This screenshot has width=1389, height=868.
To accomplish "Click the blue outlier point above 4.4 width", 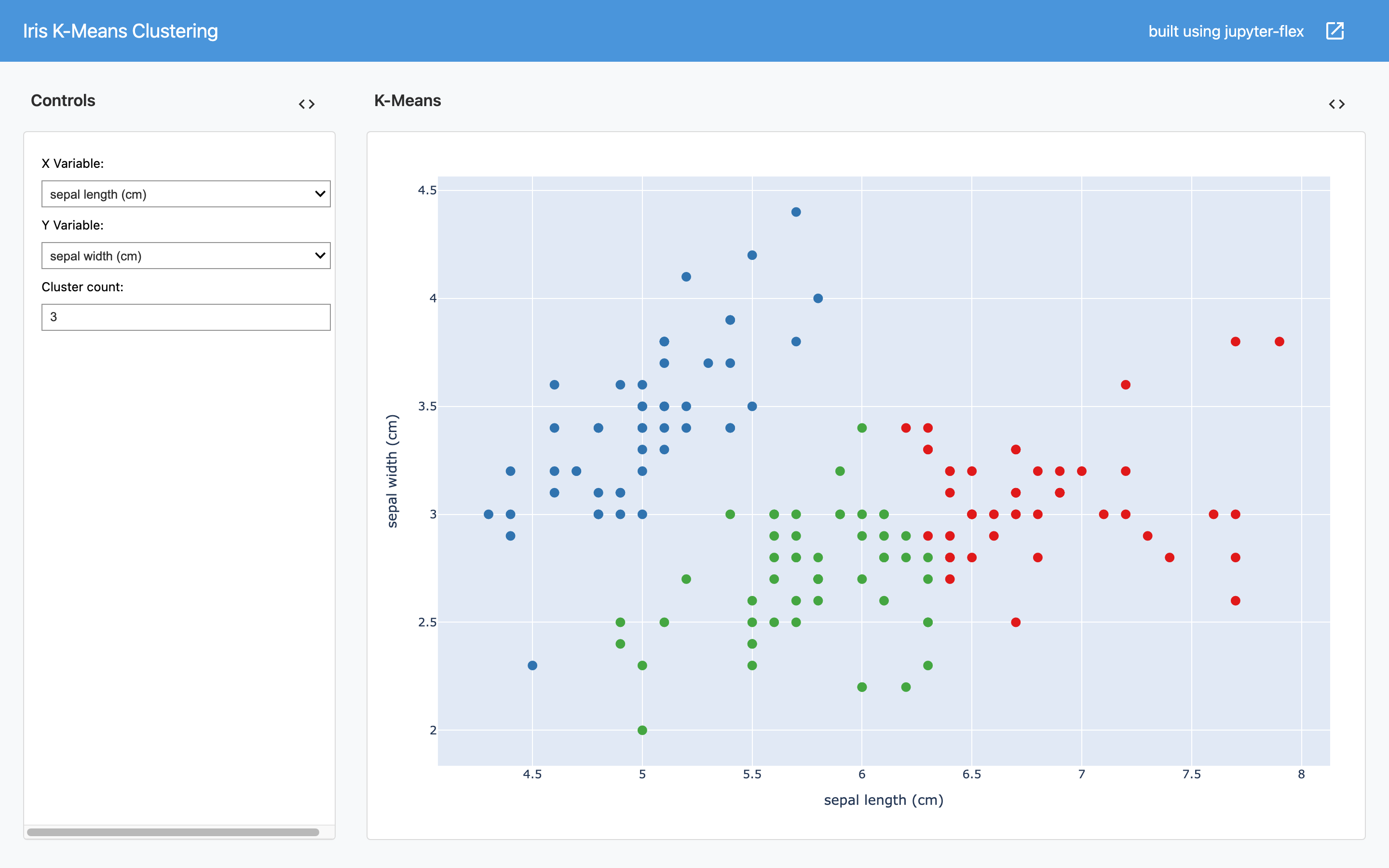I will (x=796, y=211).
